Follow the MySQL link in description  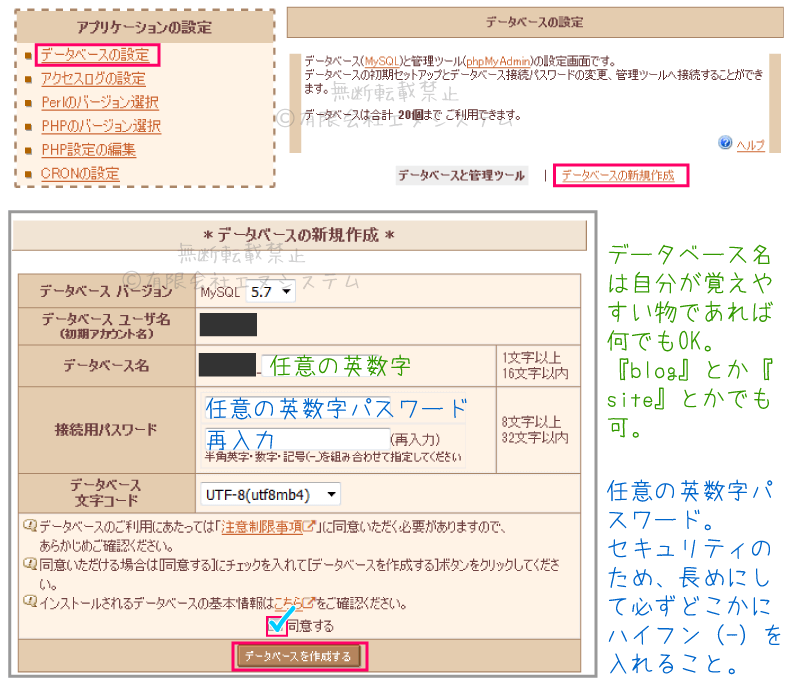(x=382, y=61)
